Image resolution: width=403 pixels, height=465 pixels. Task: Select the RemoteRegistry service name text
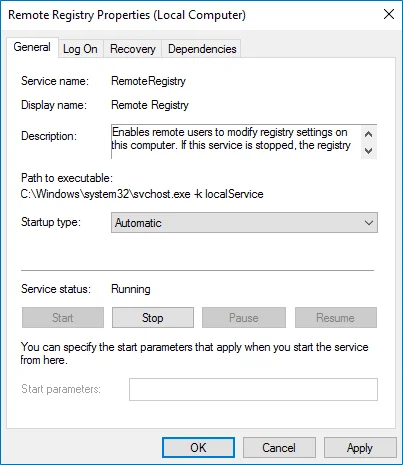pyautogui.click(x=148, y=81)
